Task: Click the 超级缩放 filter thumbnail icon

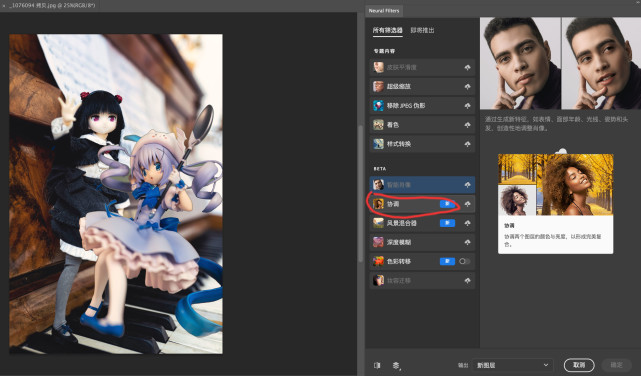Action: 378,86
